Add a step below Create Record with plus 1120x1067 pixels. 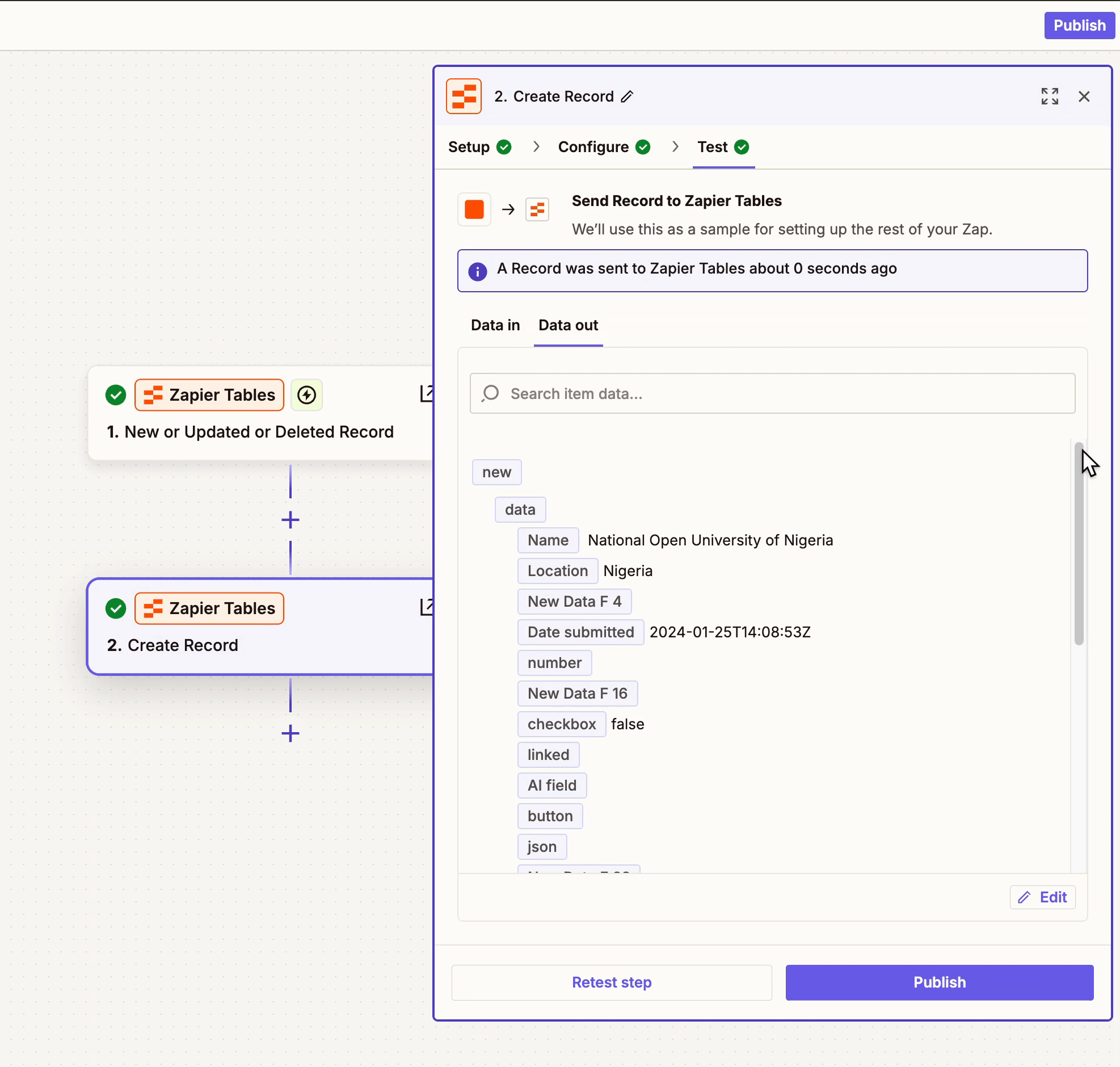coord(290,733)
